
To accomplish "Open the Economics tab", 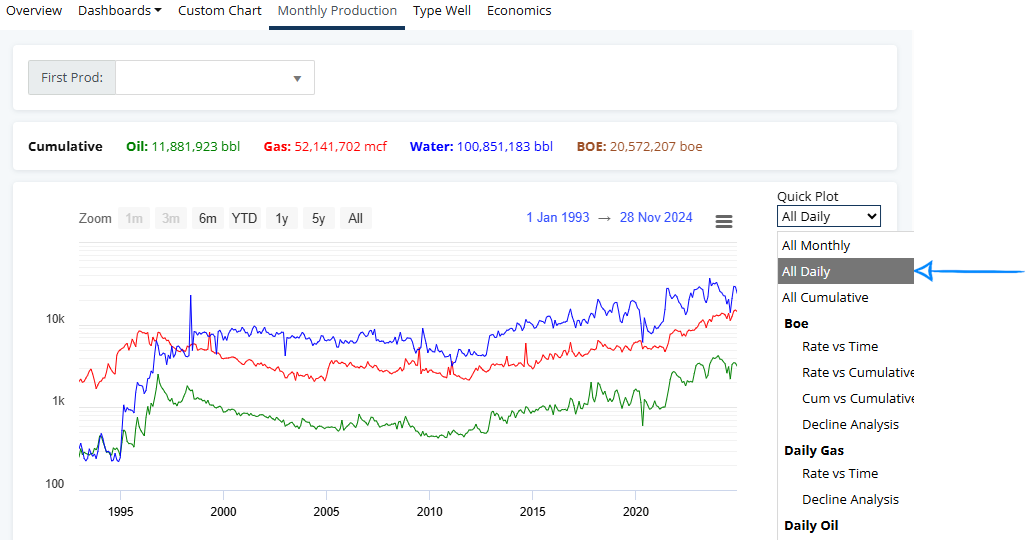I will tap(518, 11).
